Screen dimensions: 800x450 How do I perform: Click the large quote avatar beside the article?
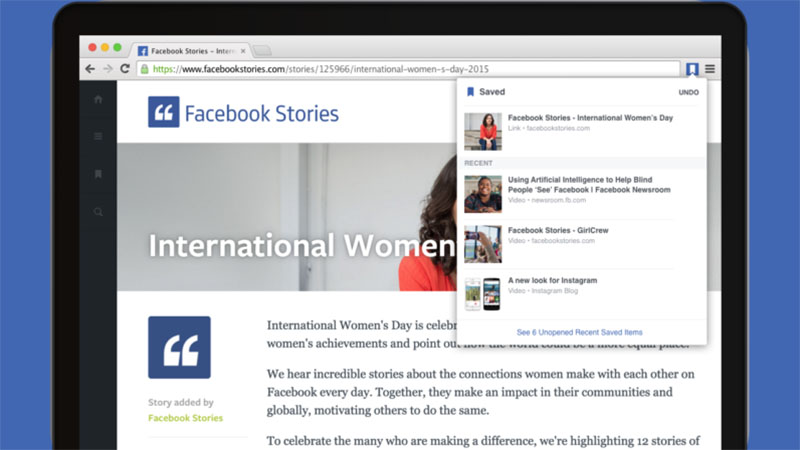180,347
